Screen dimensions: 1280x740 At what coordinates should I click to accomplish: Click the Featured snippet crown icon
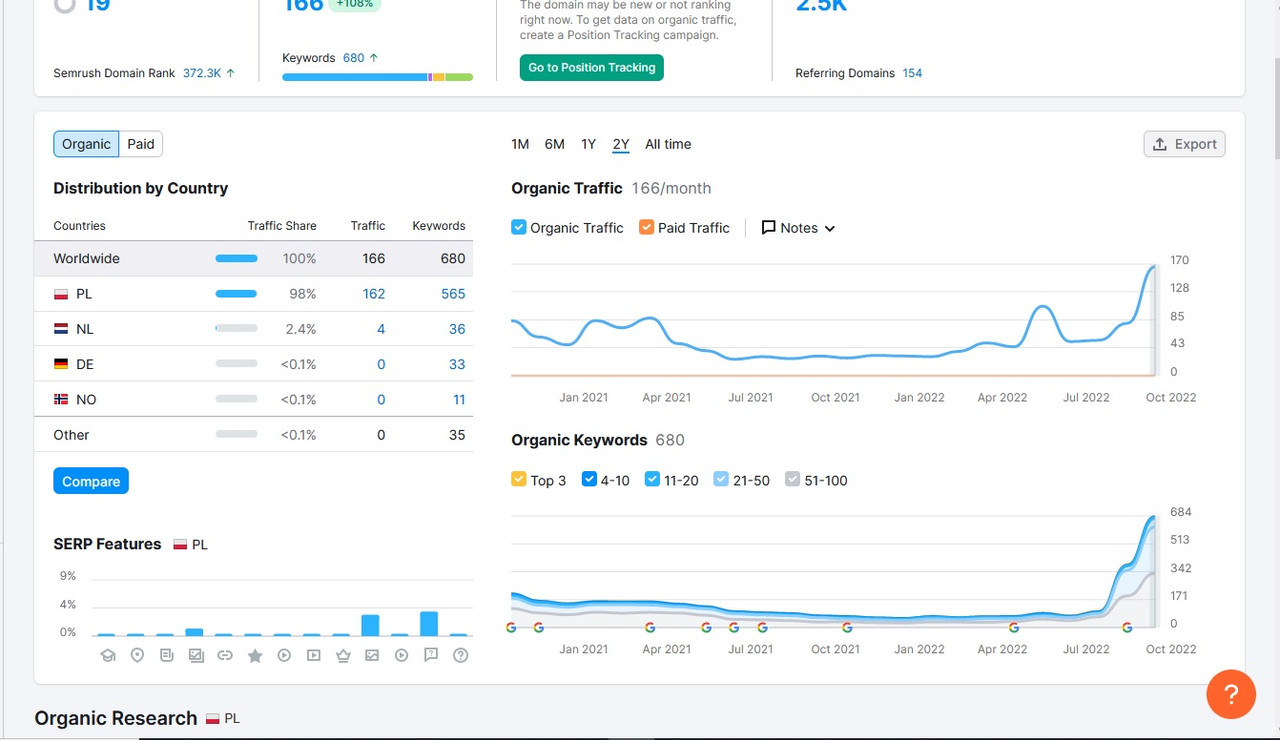pos(343,656)
